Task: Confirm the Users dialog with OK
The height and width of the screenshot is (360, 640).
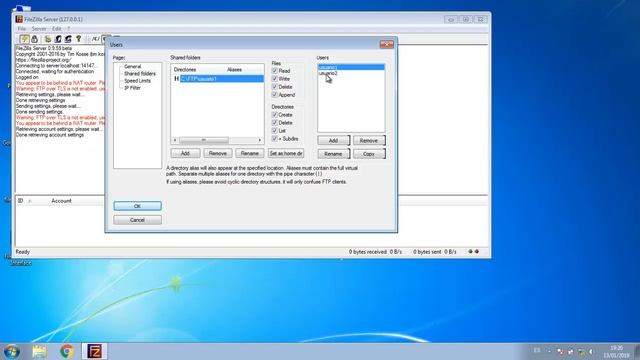Action: point(137,206)
